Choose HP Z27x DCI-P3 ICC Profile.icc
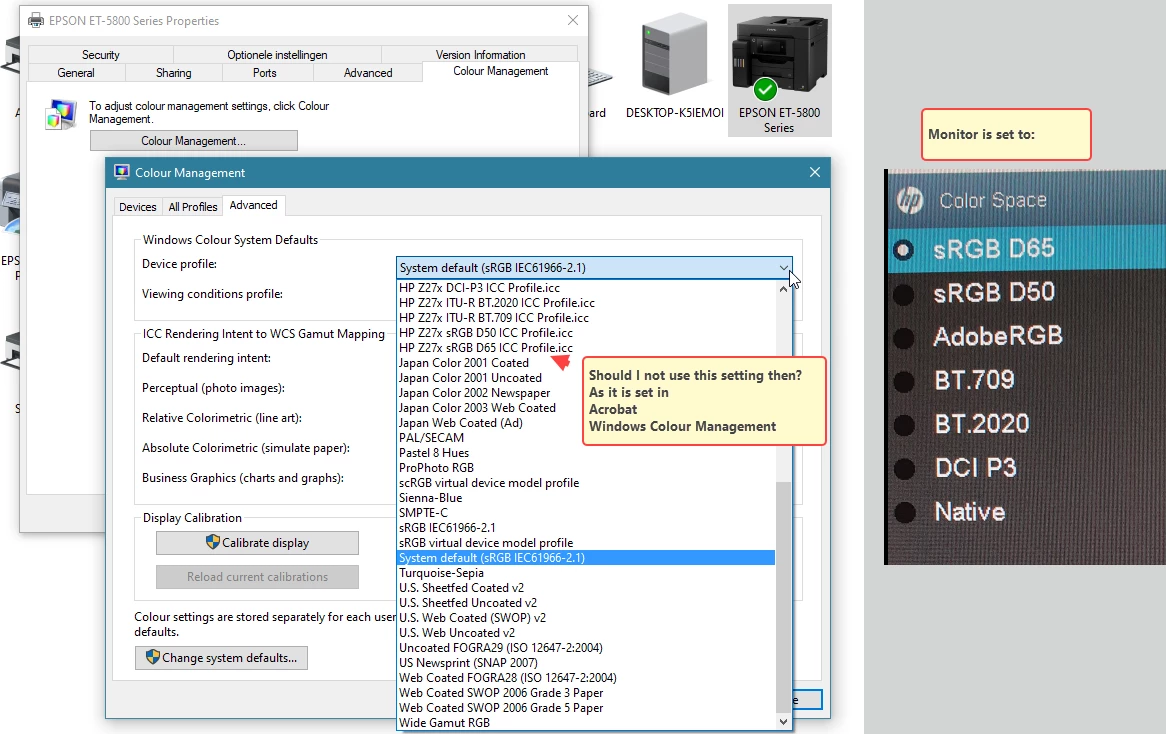The width and height of the screenshot is (1166, 734). 586,288
